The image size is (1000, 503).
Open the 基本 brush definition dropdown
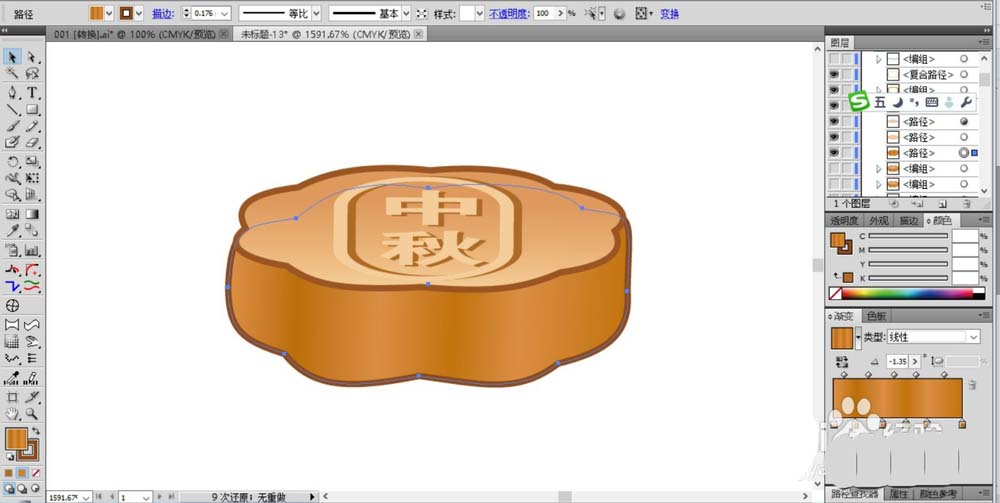[x=406, y=13]
